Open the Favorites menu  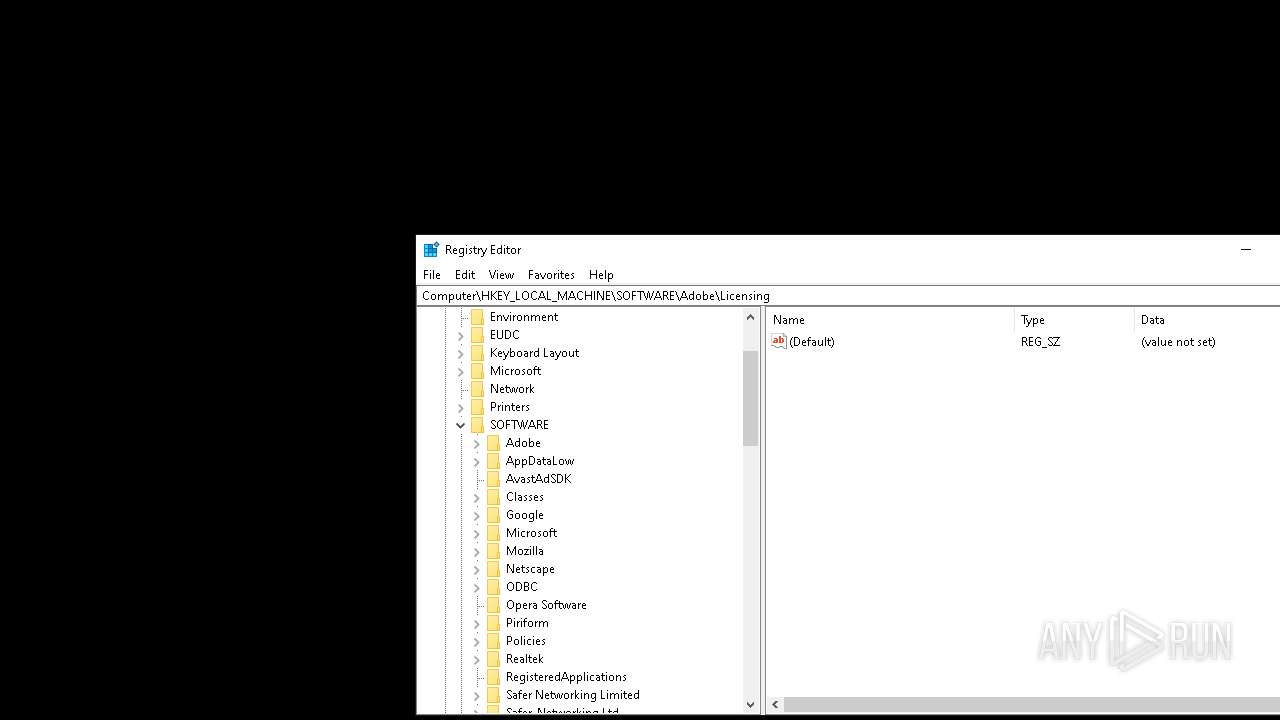tap(551, 275)
